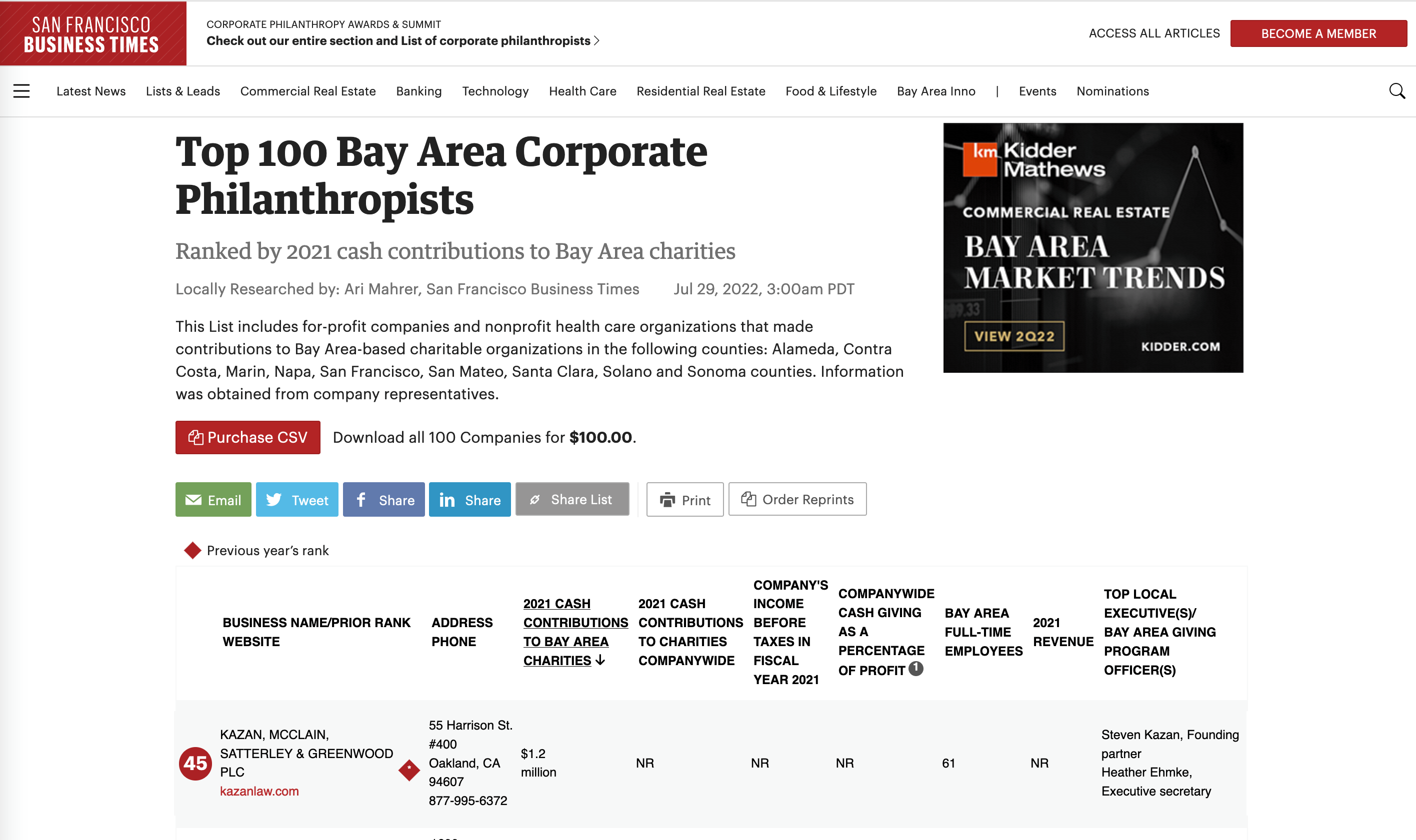Screen dimensions: 1416x840
Task: Open the hamburger navigation menu
Action: coord(21,91)
